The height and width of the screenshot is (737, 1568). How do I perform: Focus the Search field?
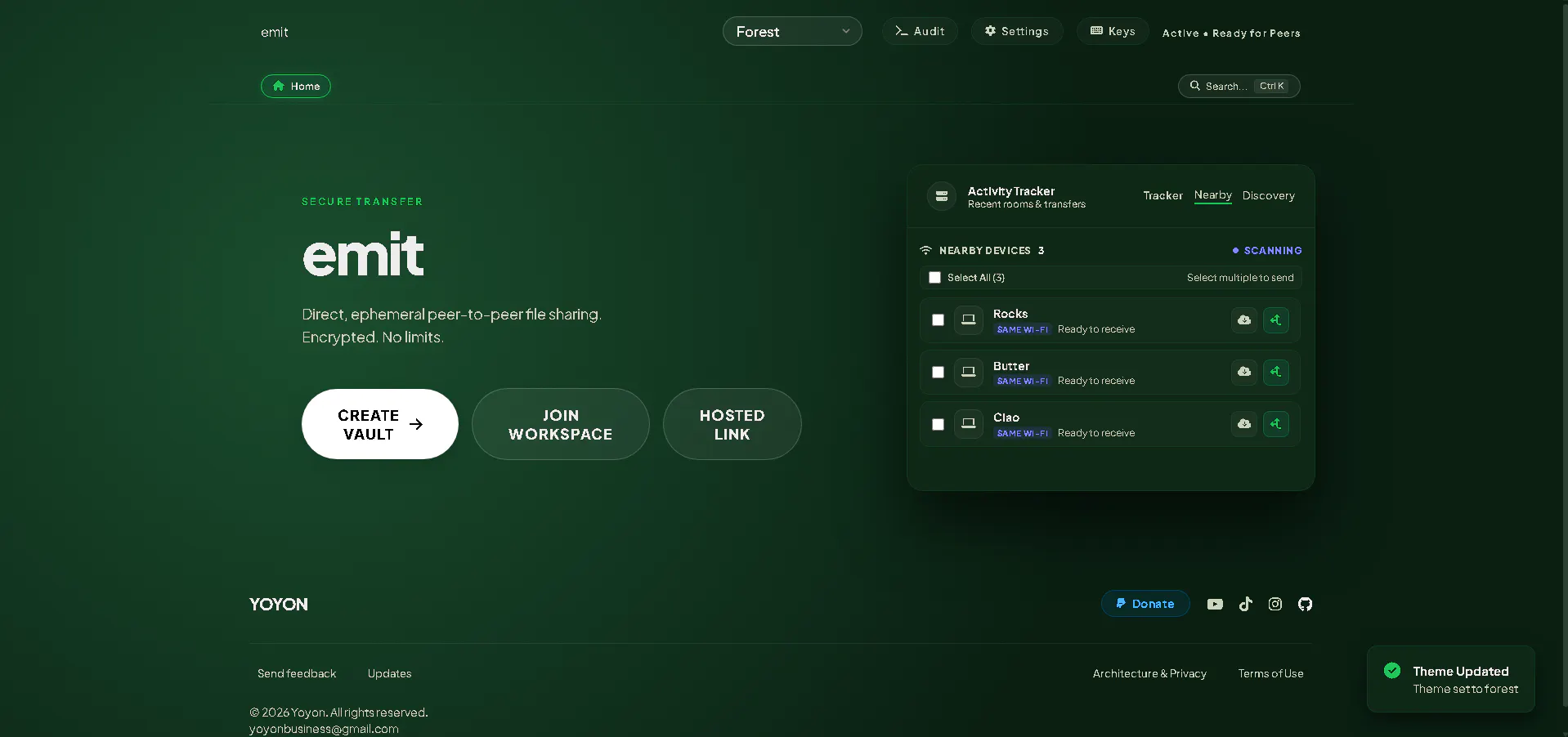[1239, 86]
